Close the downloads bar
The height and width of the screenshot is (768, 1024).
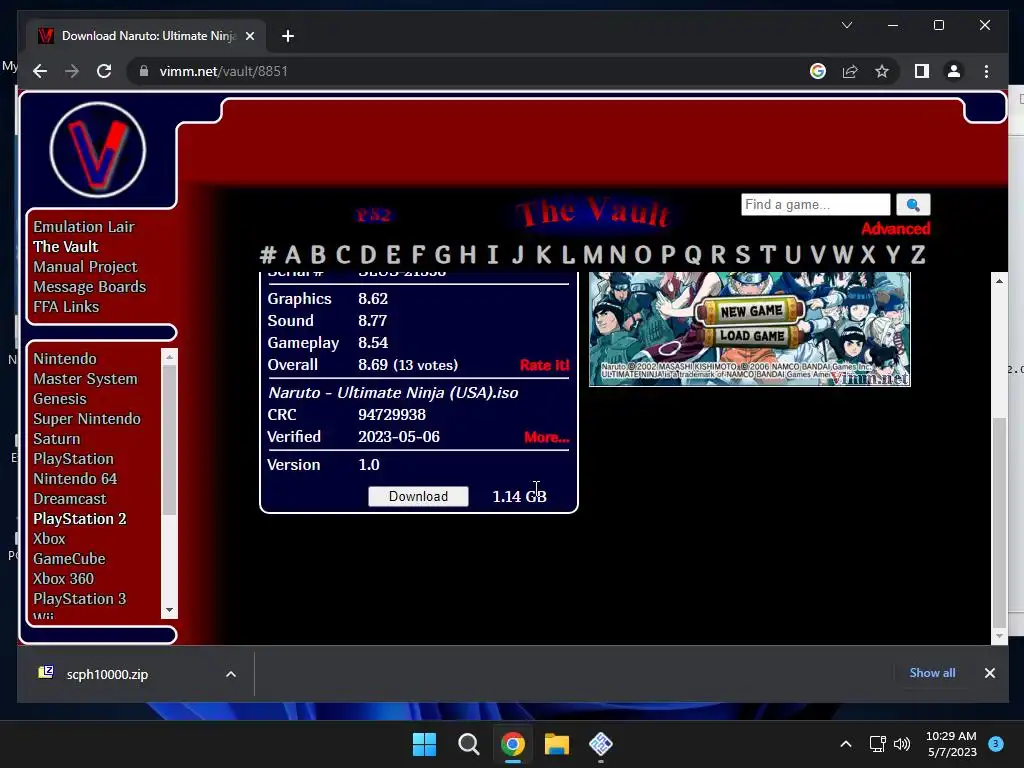989,673
